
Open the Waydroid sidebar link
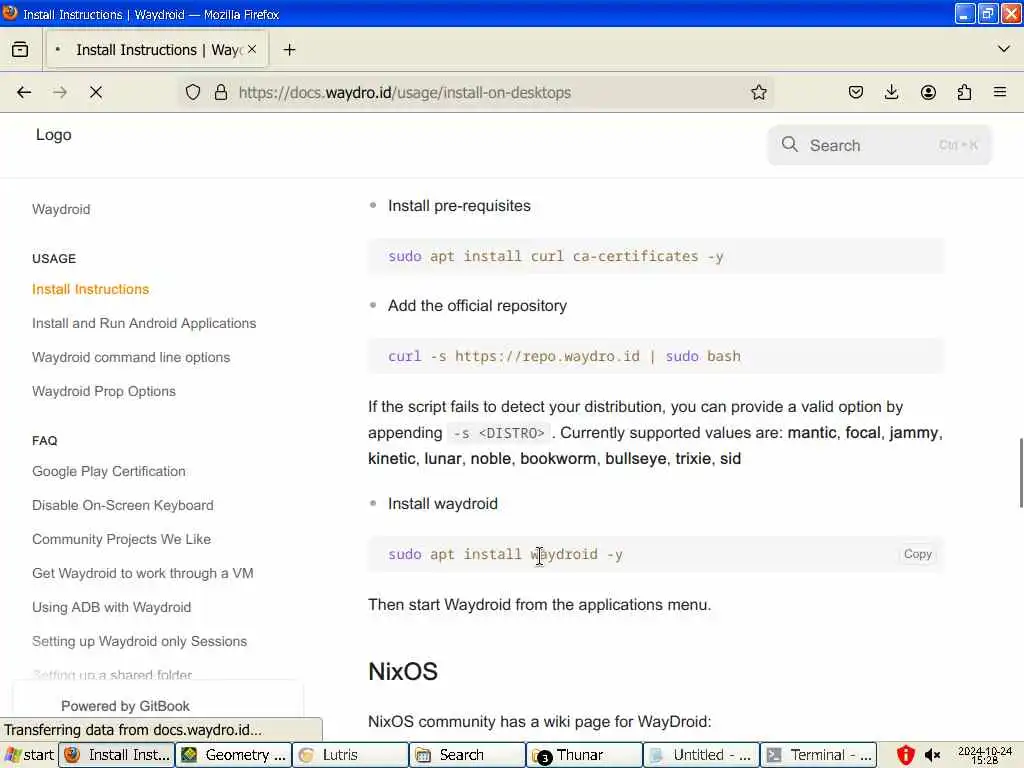pyautogui.click(x=61, y=209)
